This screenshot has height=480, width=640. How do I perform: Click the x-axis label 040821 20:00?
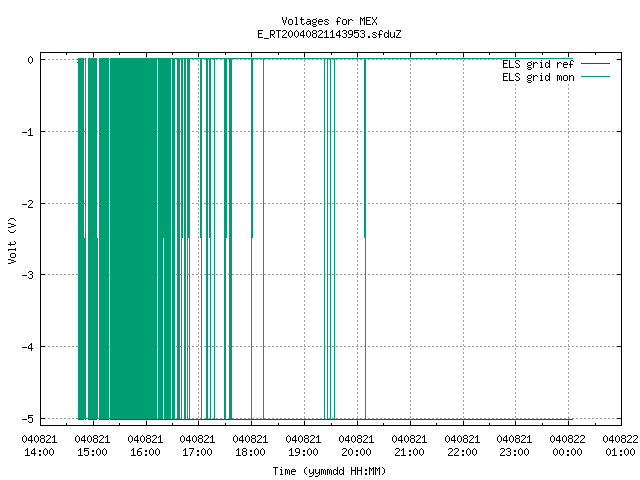click(x=356, y=446)
